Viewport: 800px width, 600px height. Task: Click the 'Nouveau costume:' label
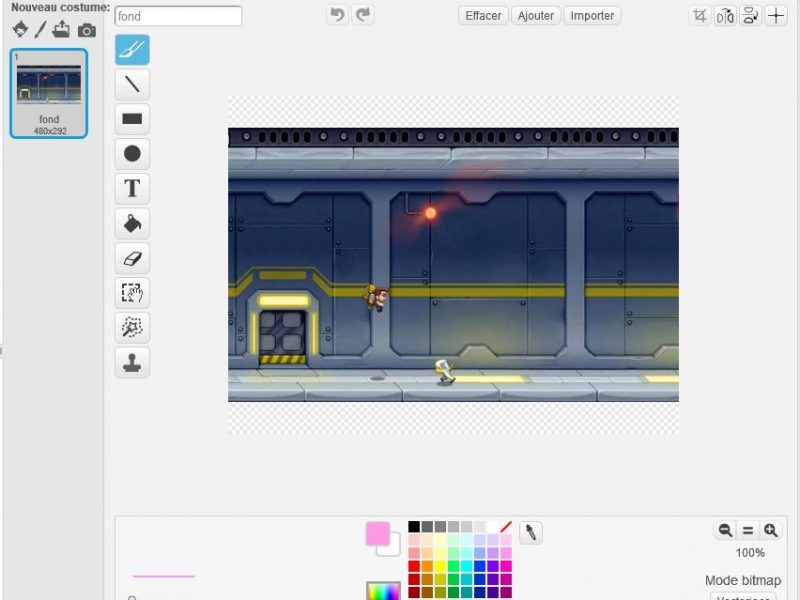point(60,8)
